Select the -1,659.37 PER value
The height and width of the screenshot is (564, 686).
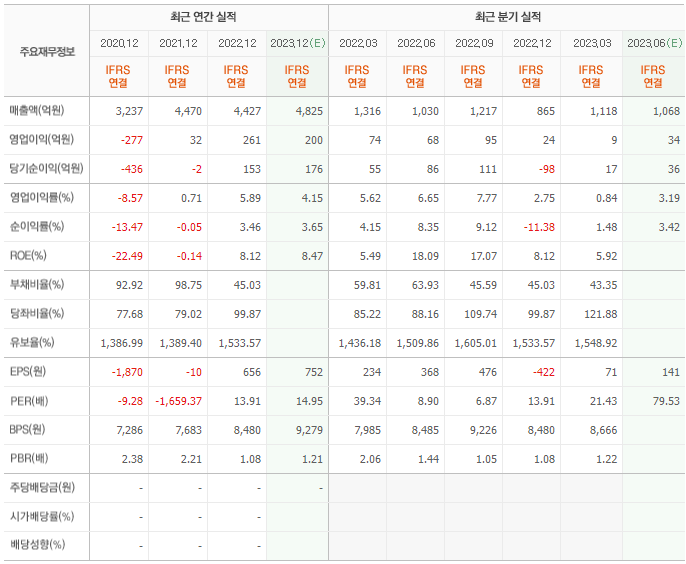[178, 401]
